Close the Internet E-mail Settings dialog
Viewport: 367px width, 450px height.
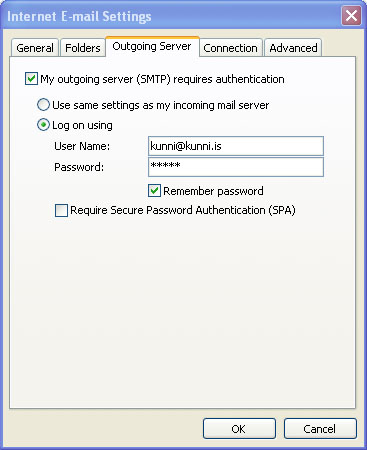tap(351, 15)
